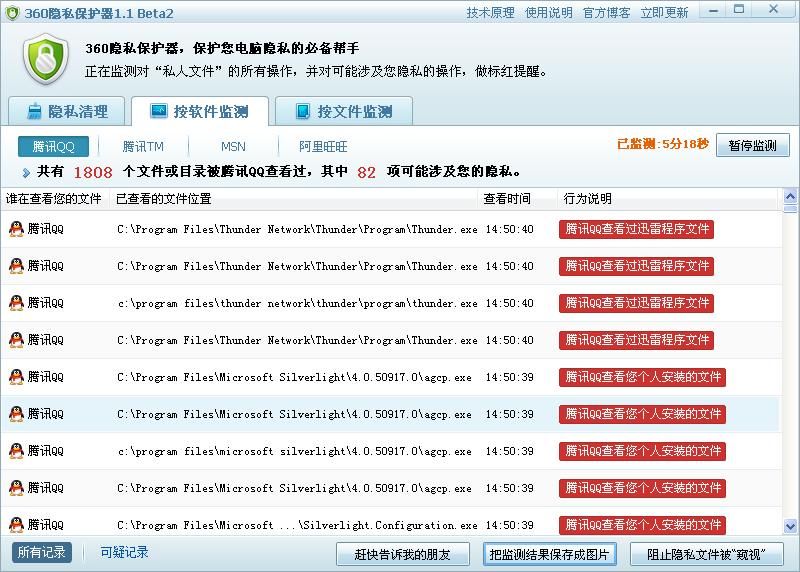Open the 按文件监测 tab

[x=344, y=111]
